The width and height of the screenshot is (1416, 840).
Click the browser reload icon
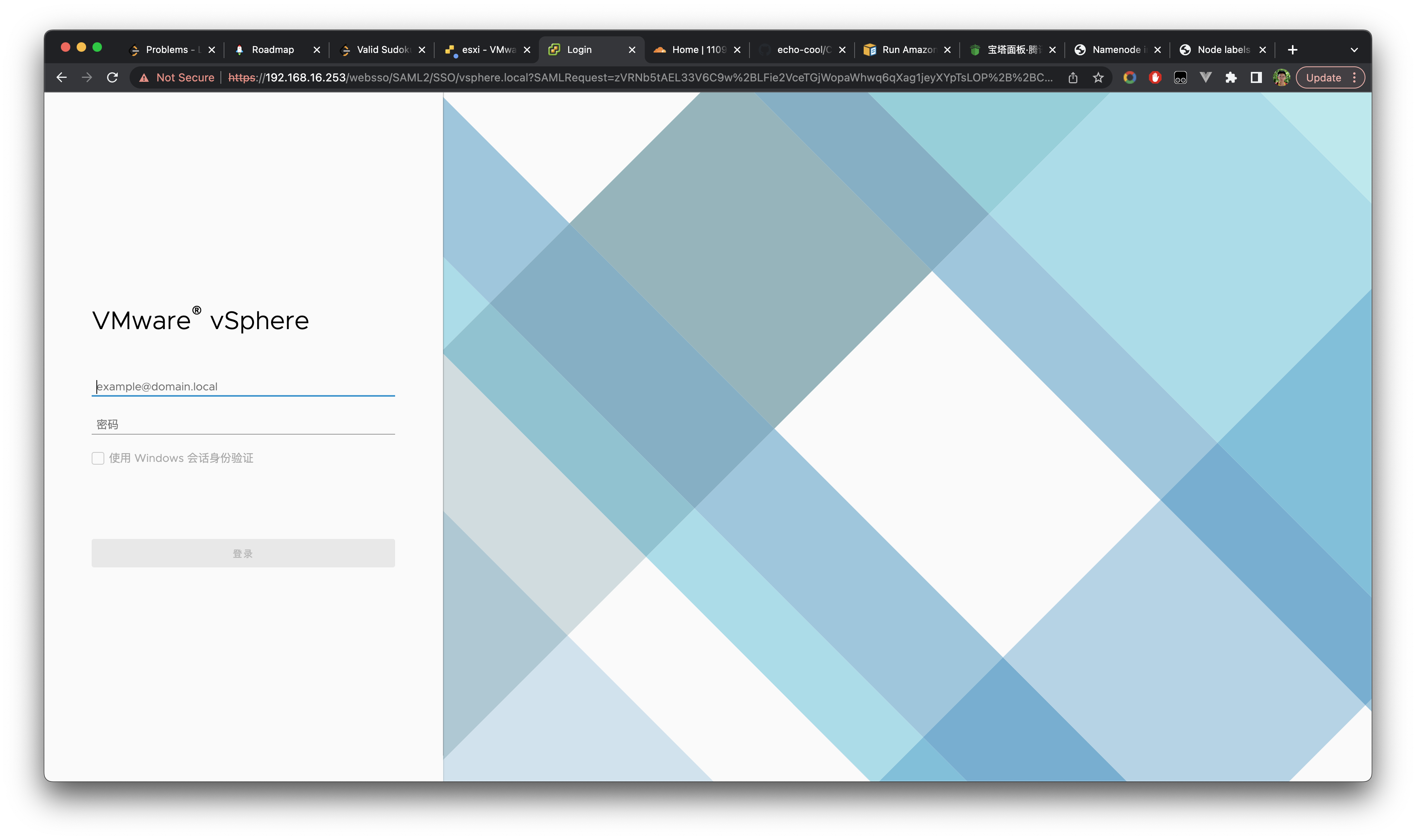coord(112,77)
